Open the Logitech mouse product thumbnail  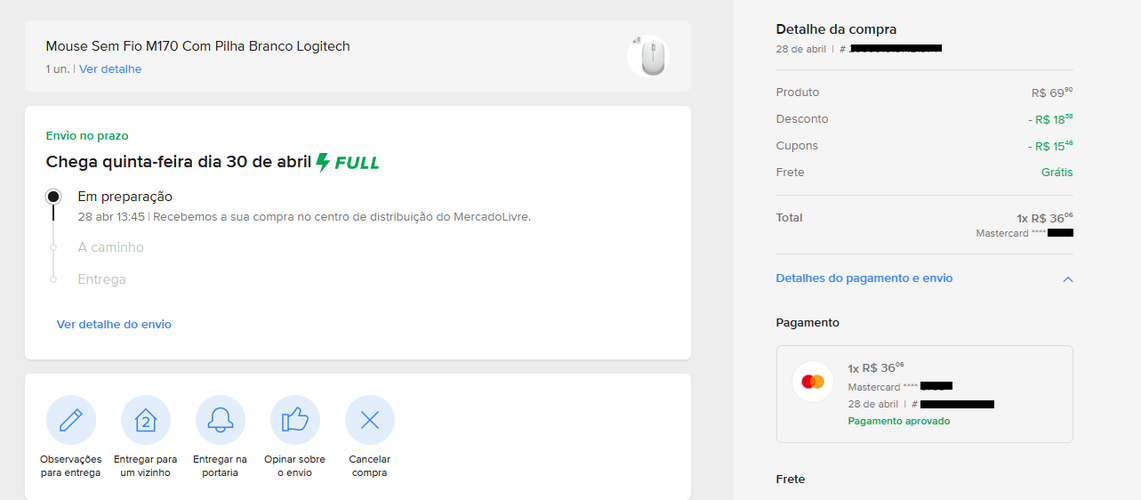[x=648, y=56]
